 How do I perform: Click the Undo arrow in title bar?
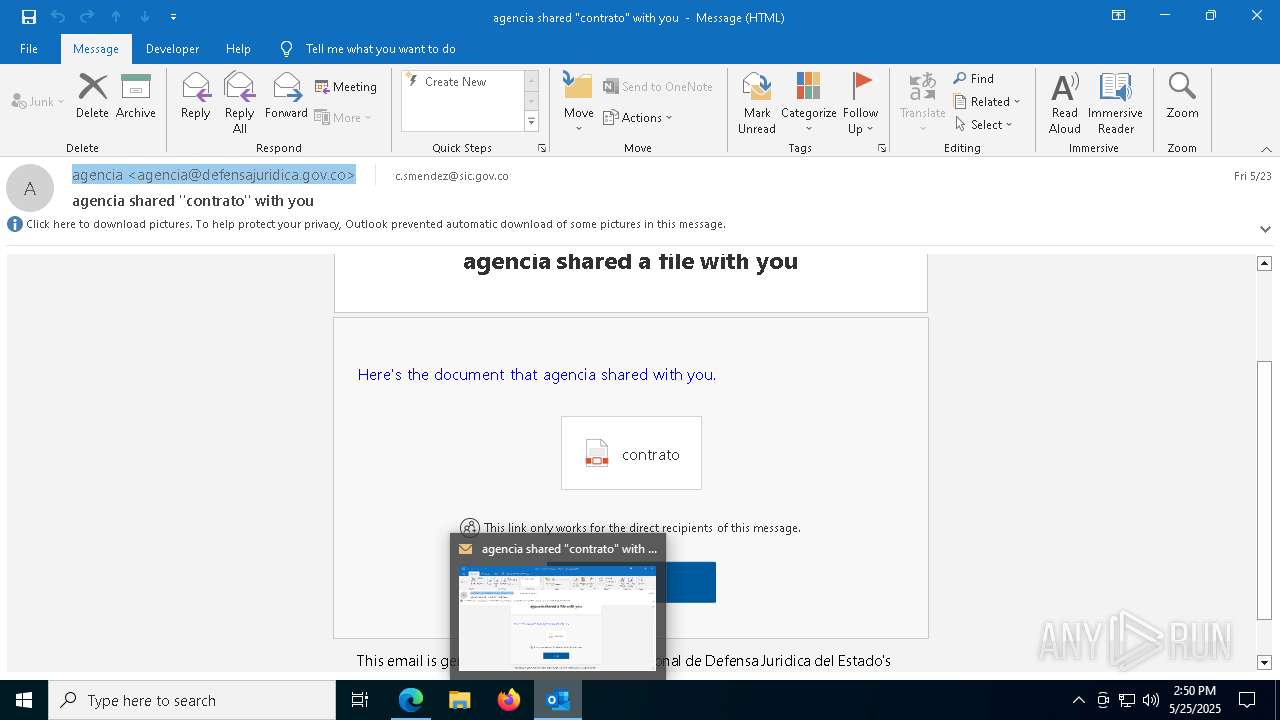point(58,17)
